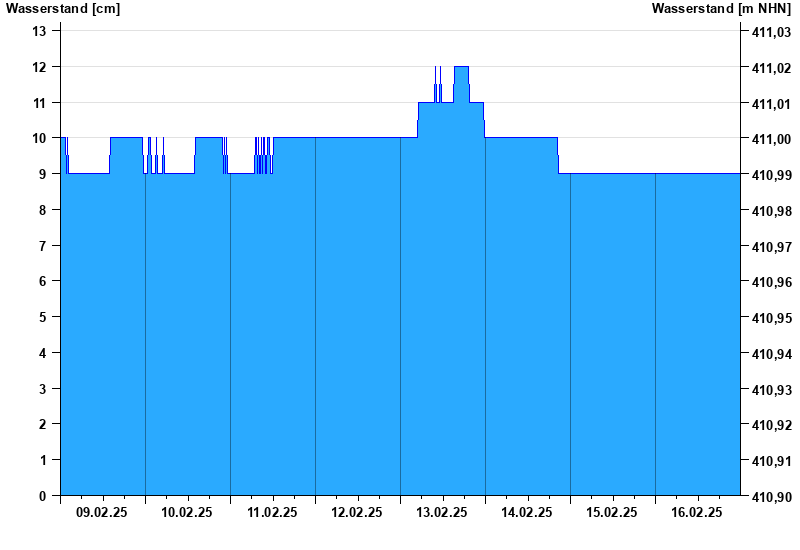Select the 12.02.25 date label

click(x=357, y=512)
